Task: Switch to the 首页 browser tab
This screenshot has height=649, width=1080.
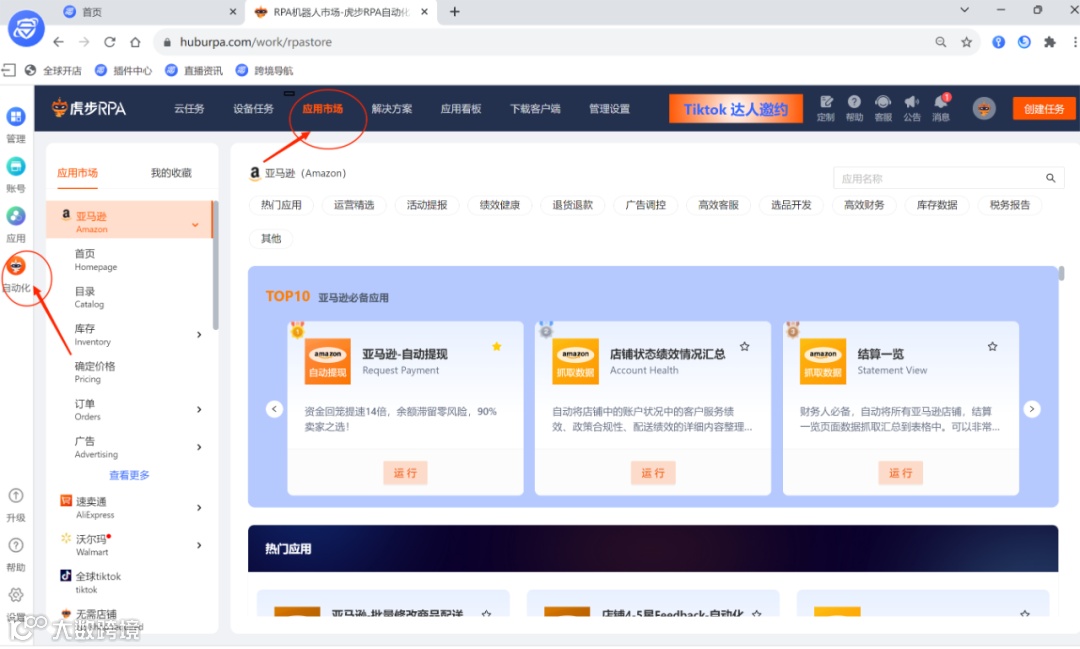Action: (x=149, y=12)
